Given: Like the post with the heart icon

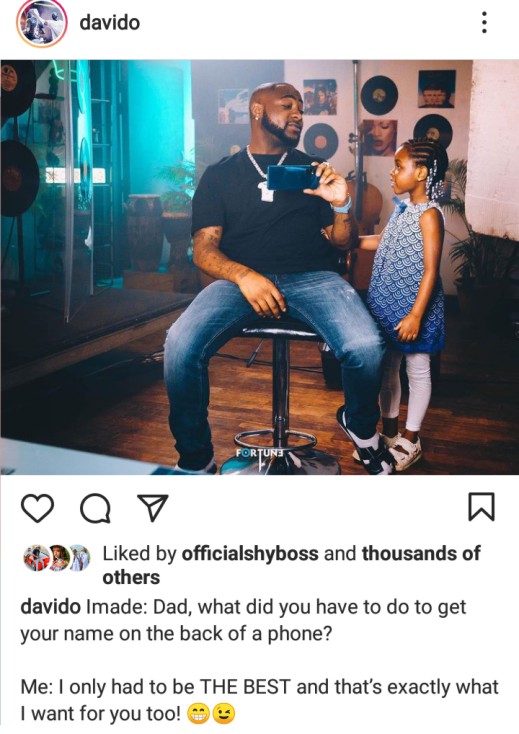Looking at the screenshot, I should pyautogui.click(x=37, y=508).
